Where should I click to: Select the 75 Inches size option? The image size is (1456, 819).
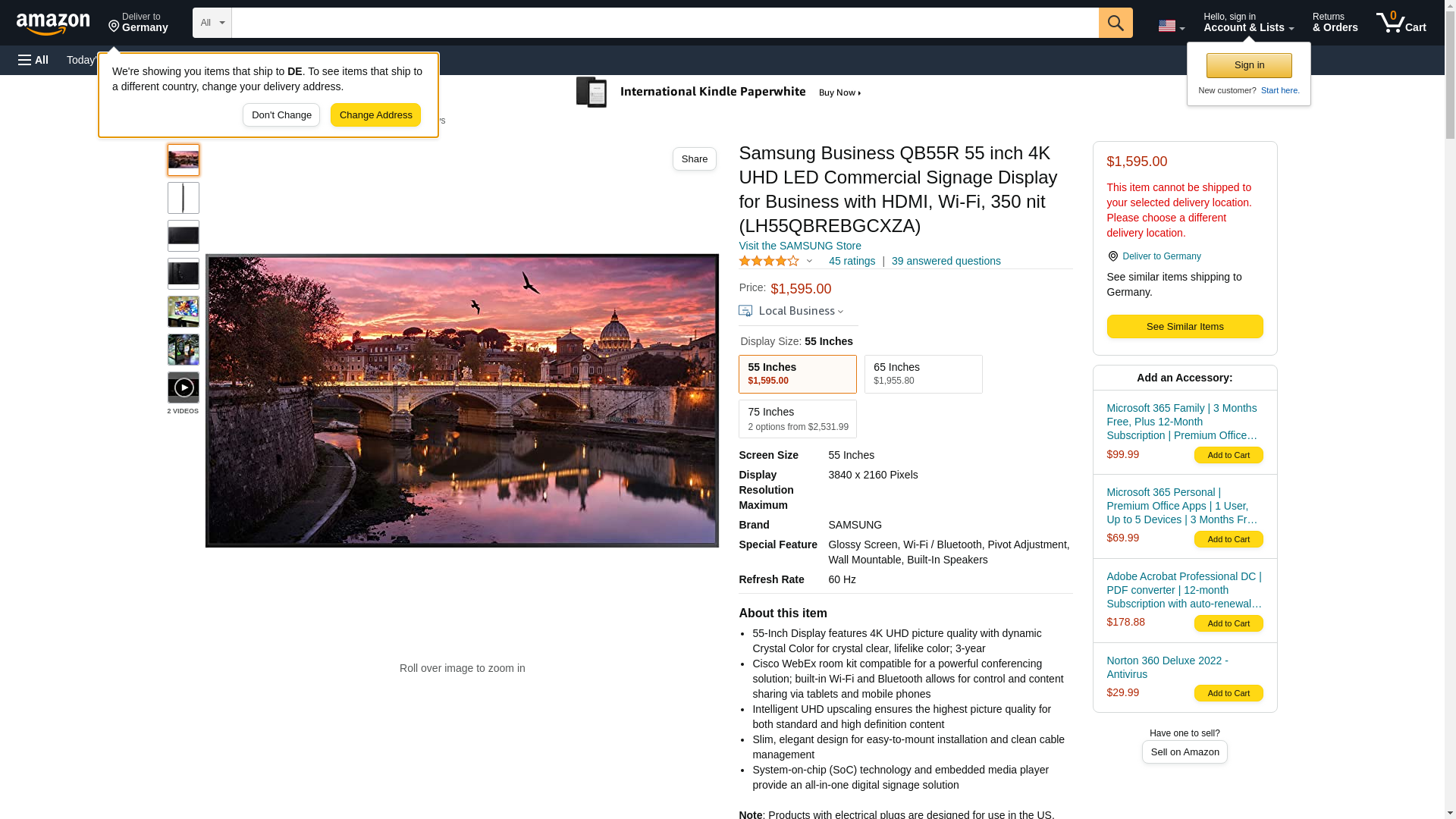(x=797, y=419)
